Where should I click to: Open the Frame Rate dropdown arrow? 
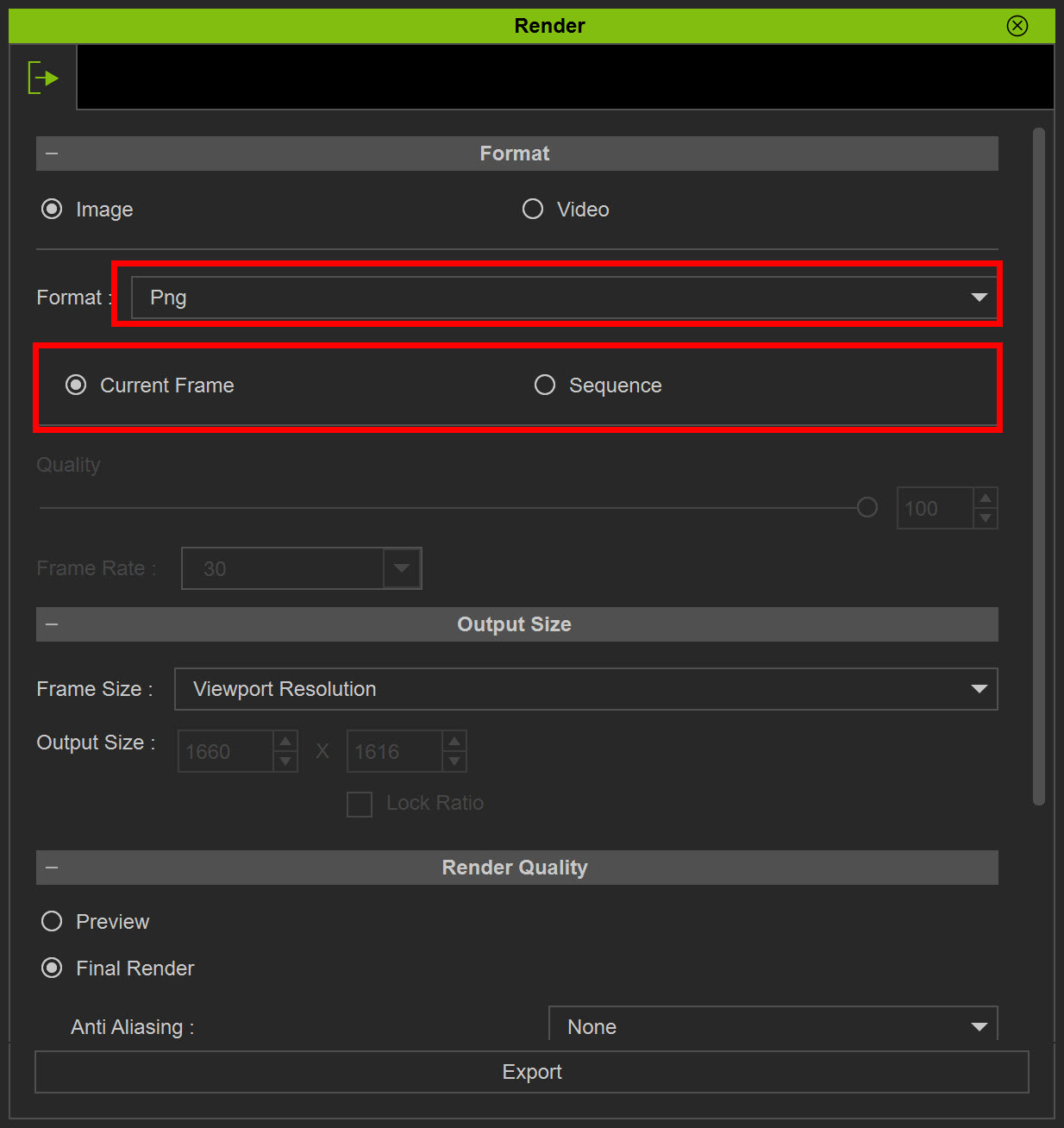402,568
